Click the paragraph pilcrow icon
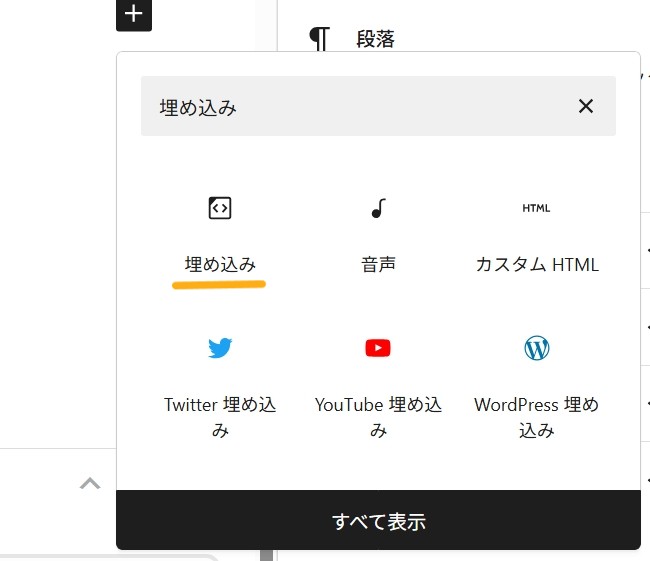The height and width of the screenshot is (561, 650). click(320, 39)
